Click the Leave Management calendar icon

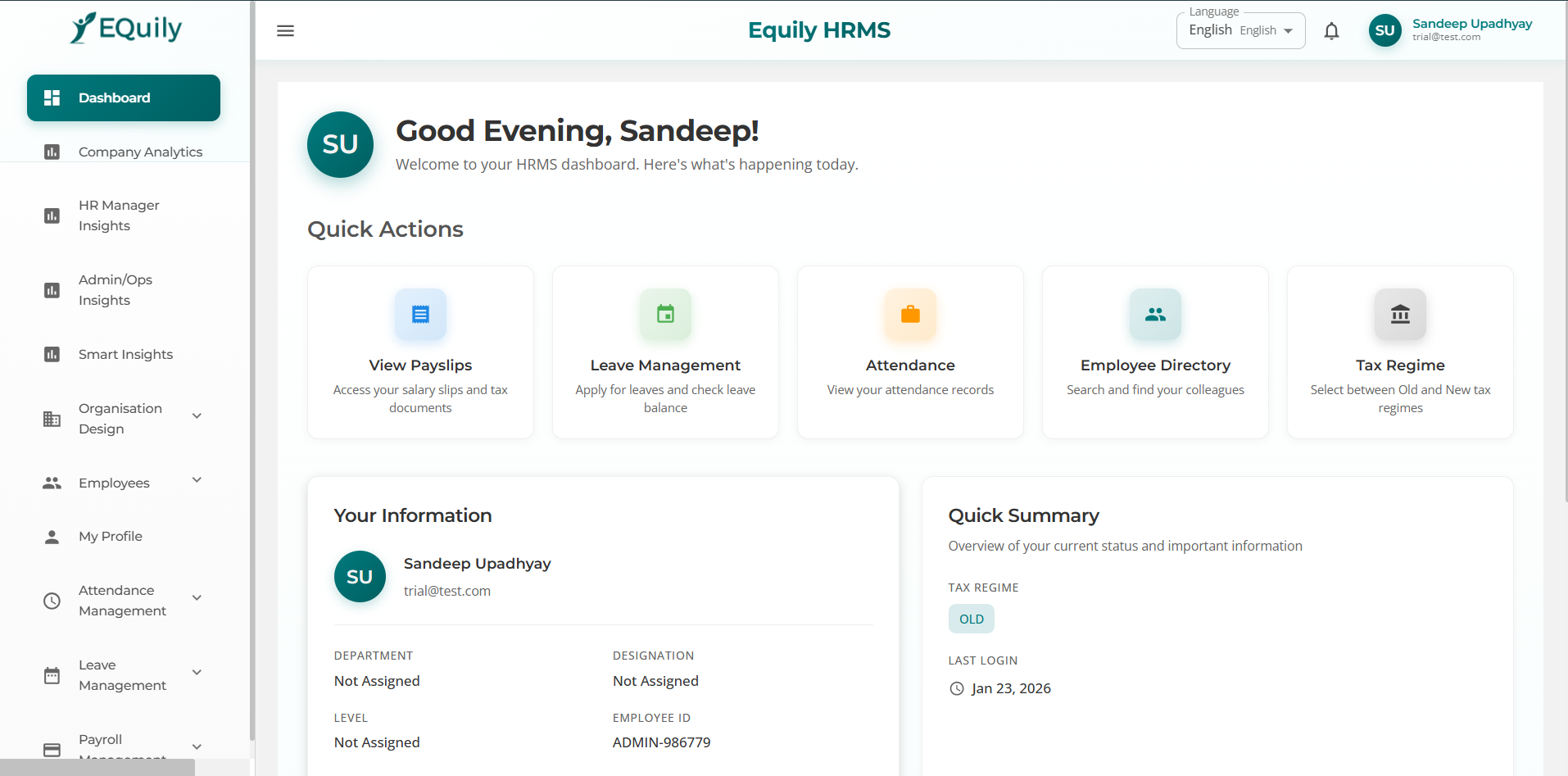click(665, 314)
